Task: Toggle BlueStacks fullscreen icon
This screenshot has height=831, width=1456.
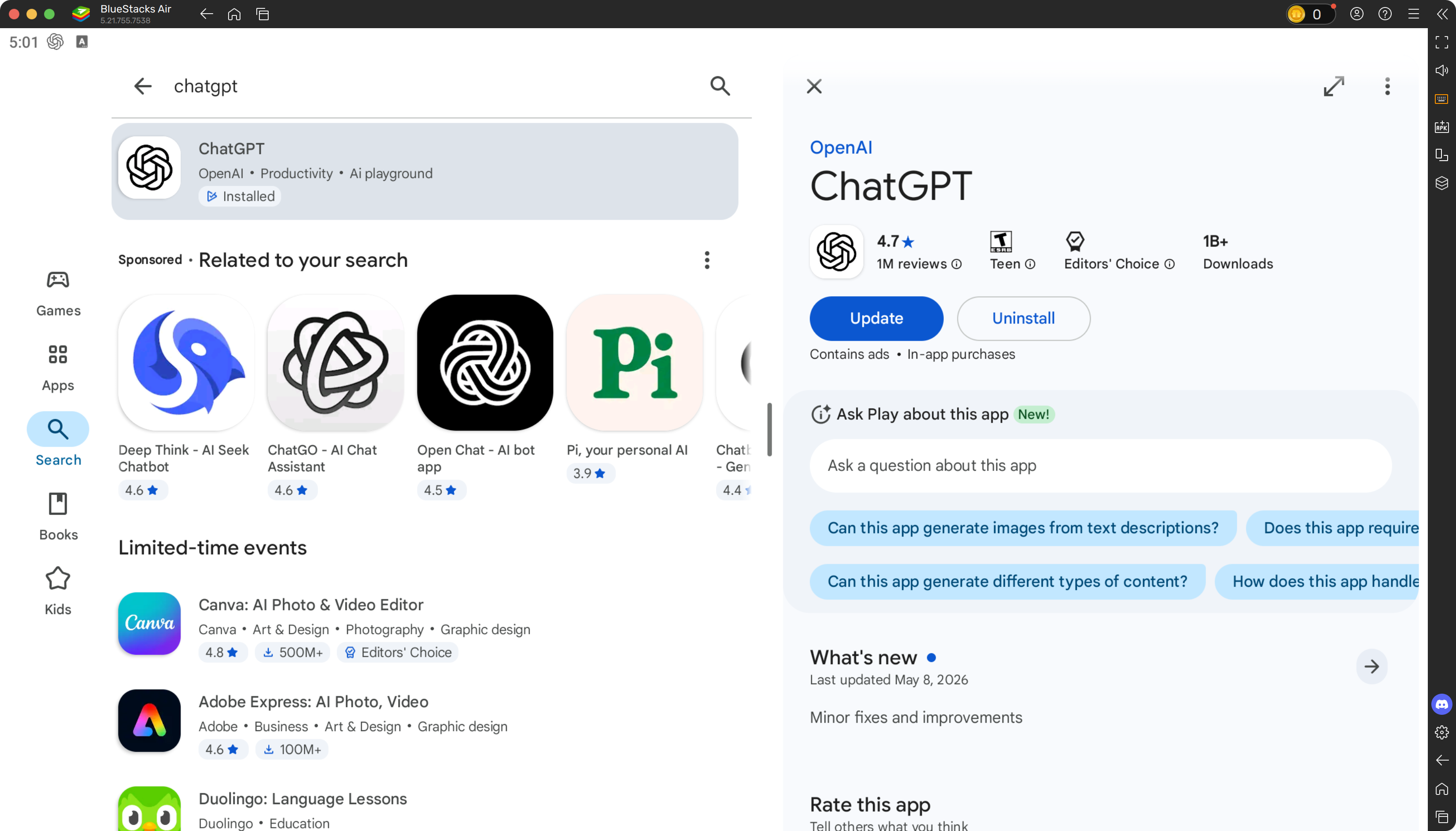Action: click(x=1442, y=42)
